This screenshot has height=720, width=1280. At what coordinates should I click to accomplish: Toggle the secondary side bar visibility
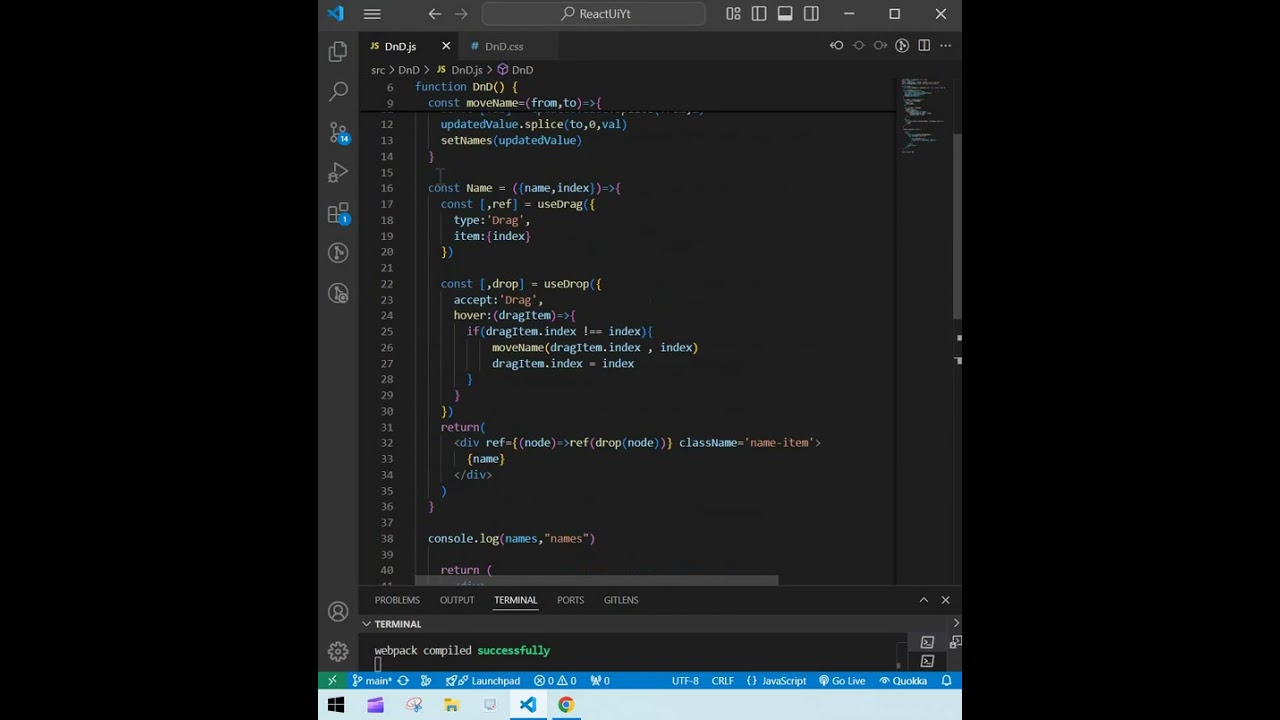811,14
